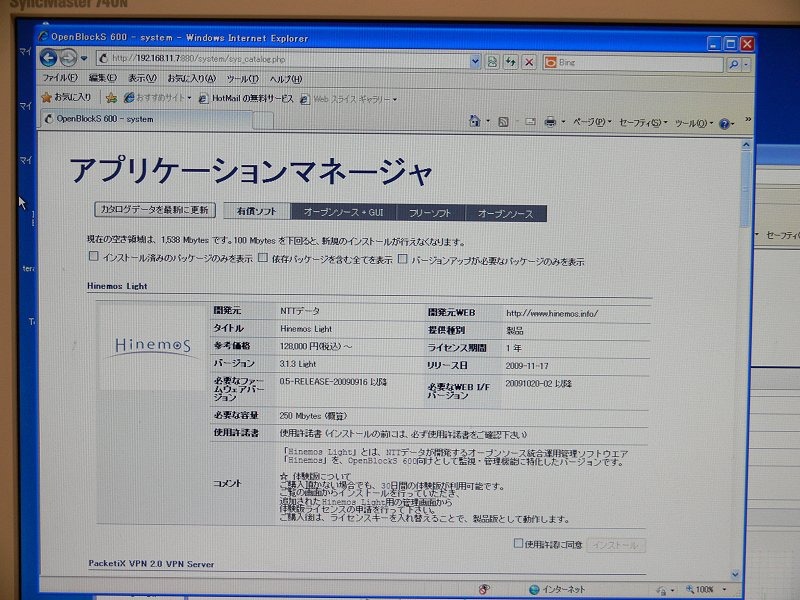This screenshot has height=600, width=800.
Task: Click the お気に入り favorites star button
Action: pos(66,97)
